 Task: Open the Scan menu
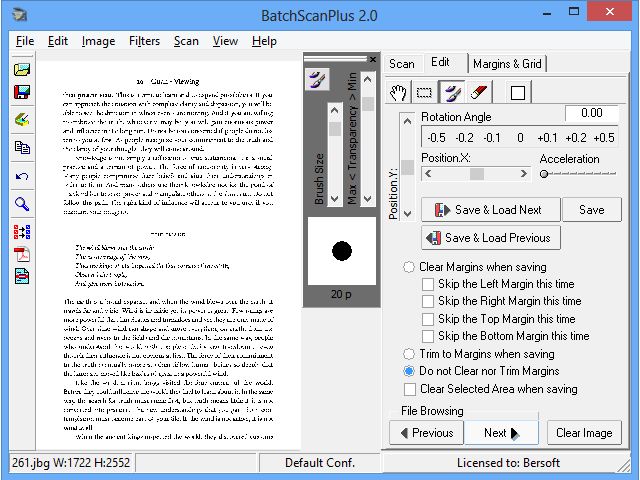click(x=186, y=41)
